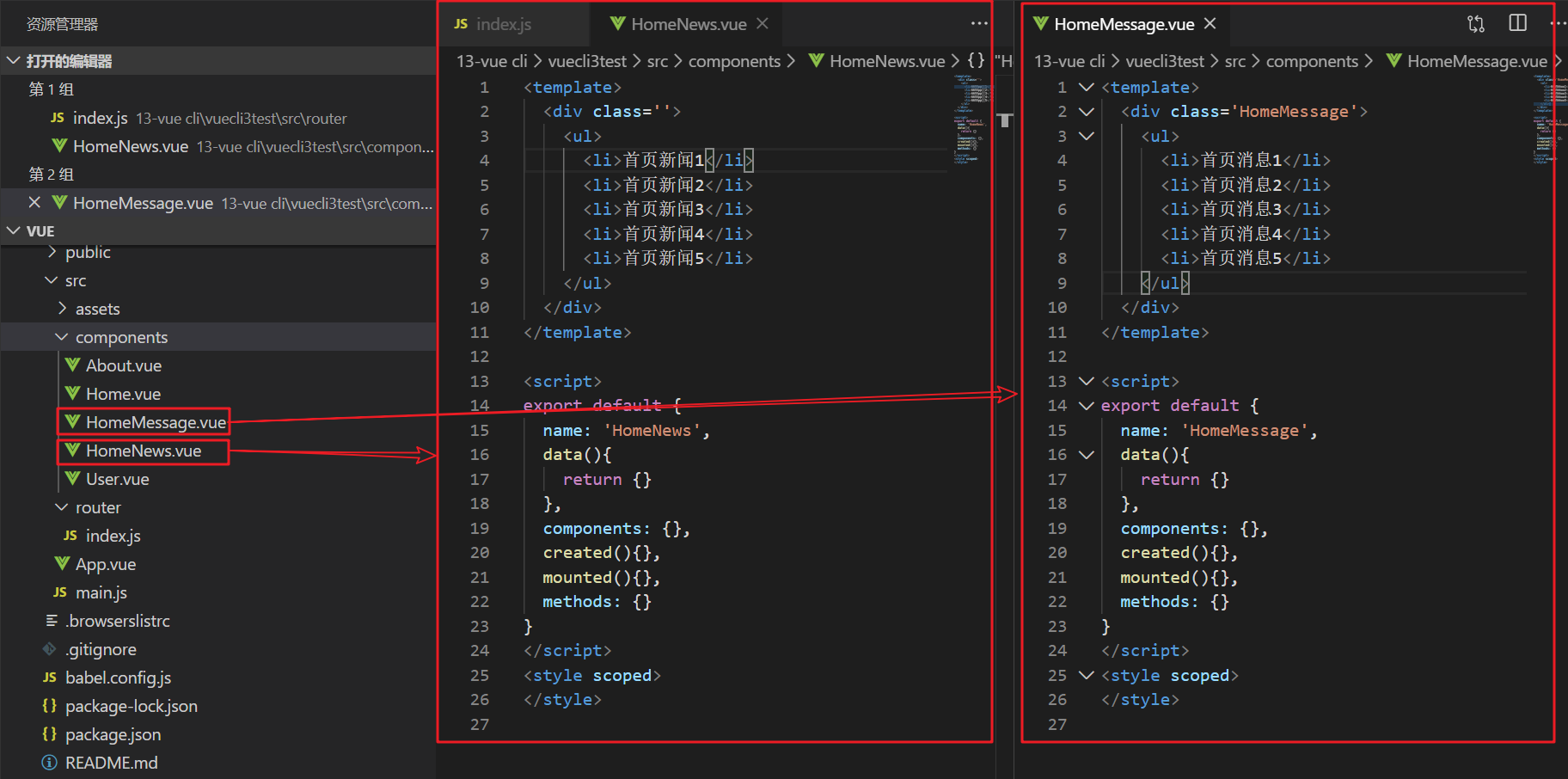
Task: Place cursor on '首页消息2' list item line
Action: (1246, 185)
